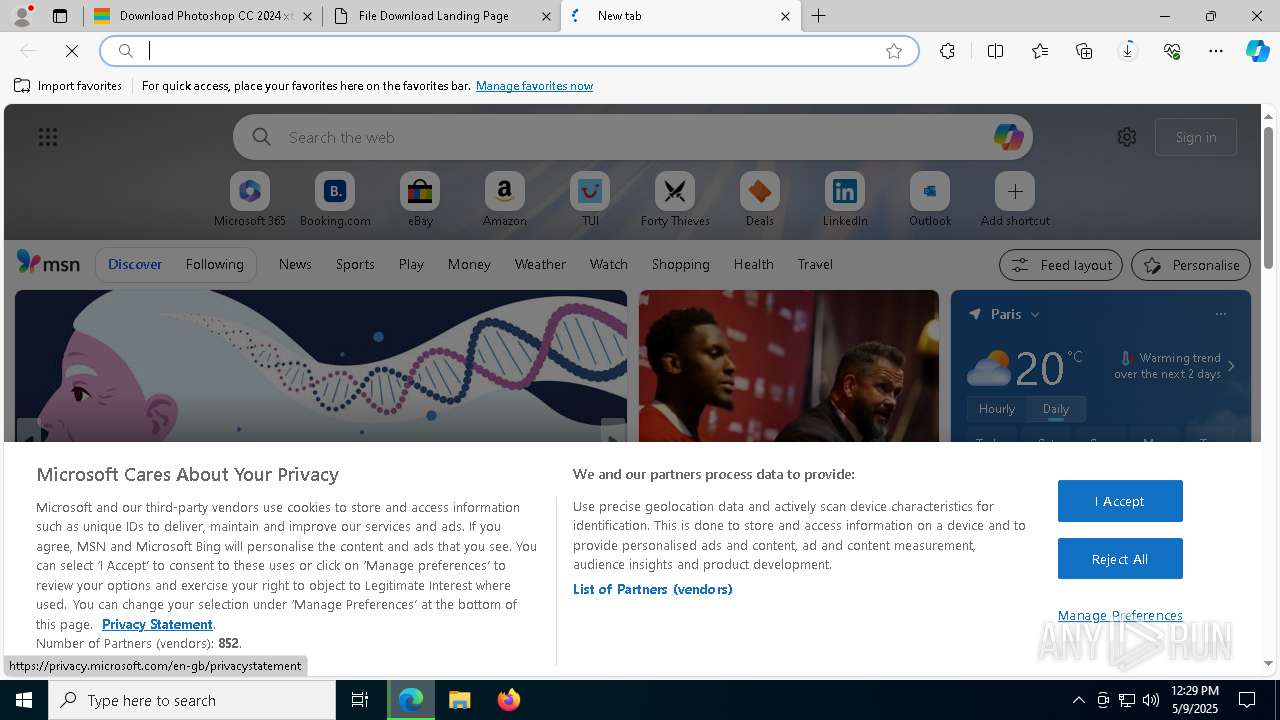Open the Microsoft 365 shortcut
The width and height of the screenshot is (1280, 720).
(250, 200)
